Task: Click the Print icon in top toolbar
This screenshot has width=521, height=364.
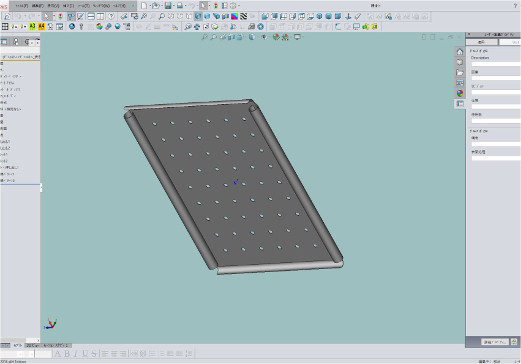Action: tap(180, 6)
